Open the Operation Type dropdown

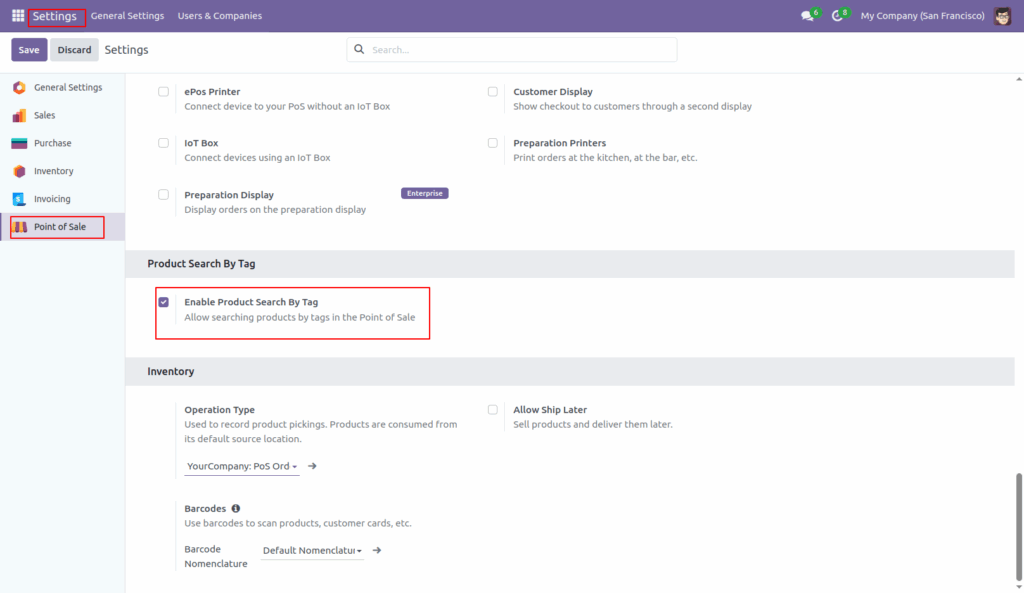coord(240,465)
